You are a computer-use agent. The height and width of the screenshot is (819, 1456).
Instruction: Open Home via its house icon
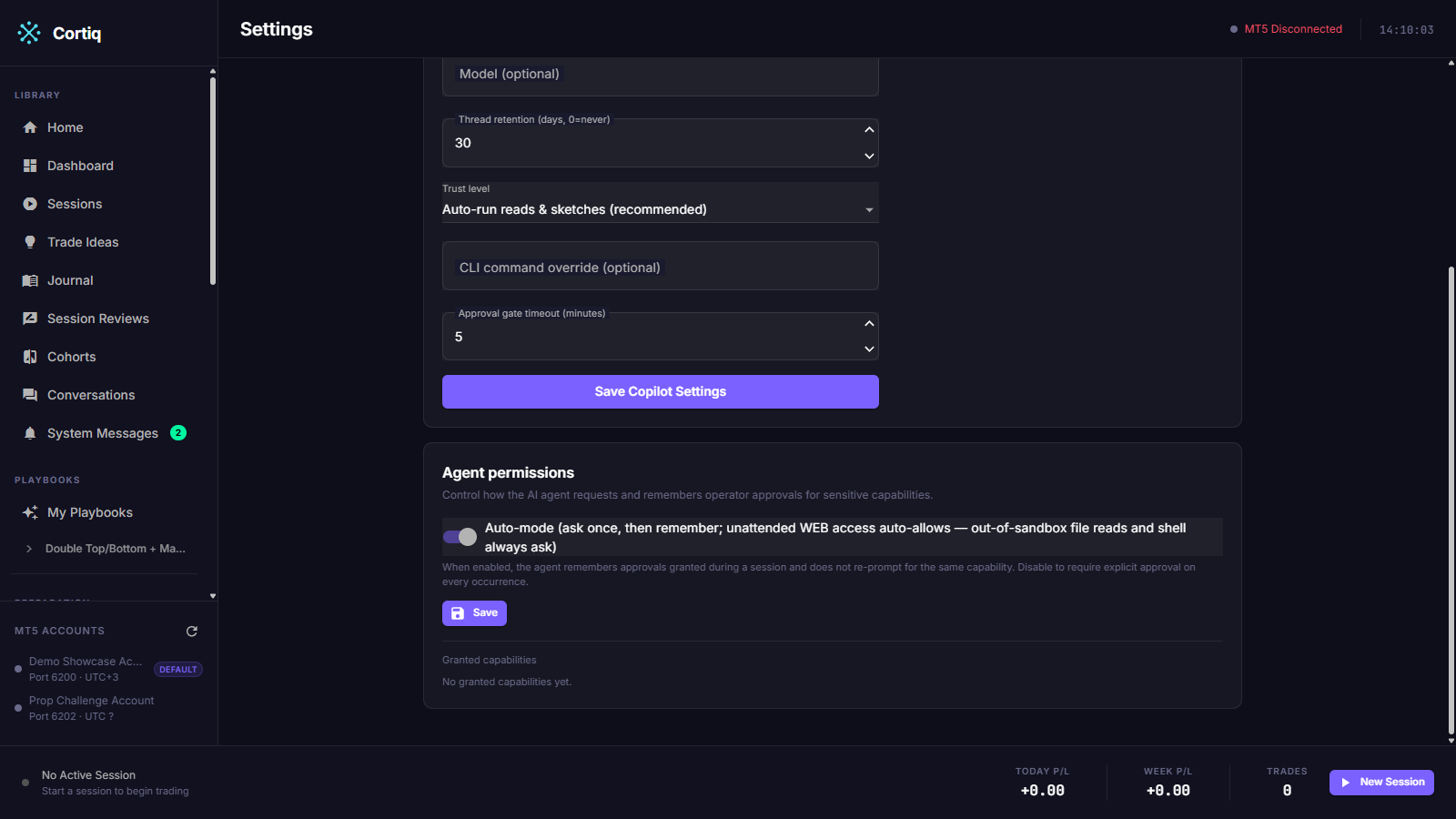pyautogui.click(x=30, y=127)
